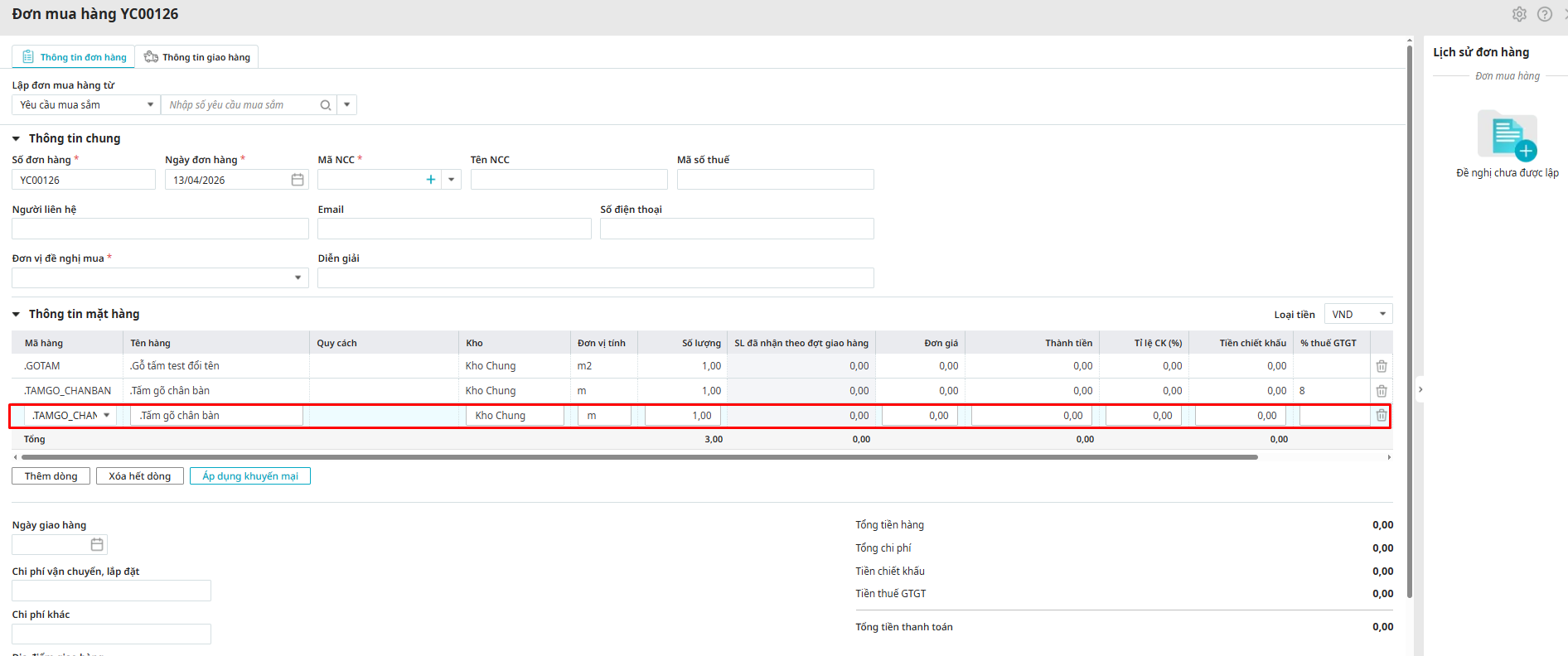This screenshot has height=656, width=1568.
Task: Open calendar for Ngày đơn hàng
Action: [x=298, y=180]
